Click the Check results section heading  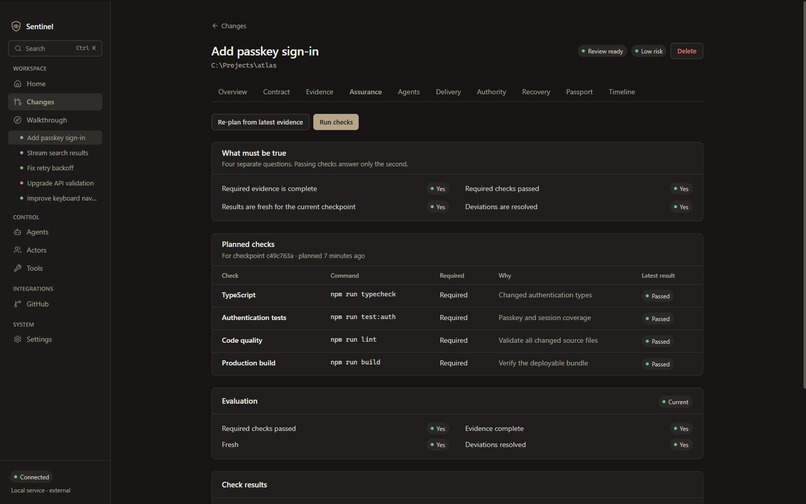click(x=244, y=485)
